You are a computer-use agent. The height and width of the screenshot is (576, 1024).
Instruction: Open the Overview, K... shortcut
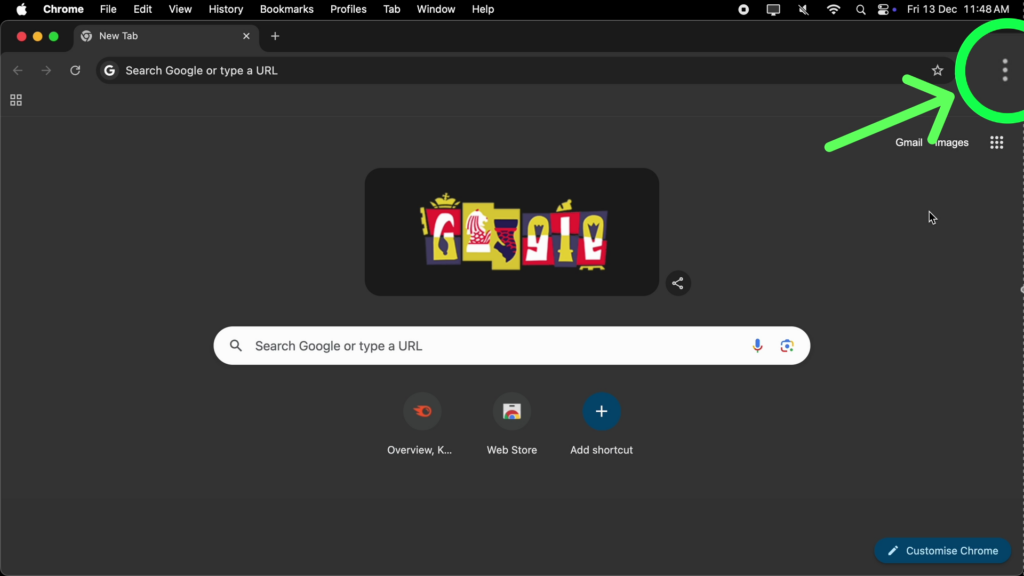(421, 424)
